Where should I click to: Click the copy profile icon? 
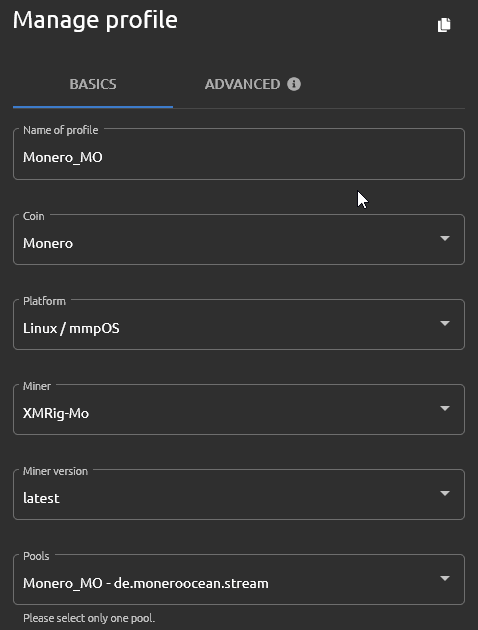[x=444, y=25]
